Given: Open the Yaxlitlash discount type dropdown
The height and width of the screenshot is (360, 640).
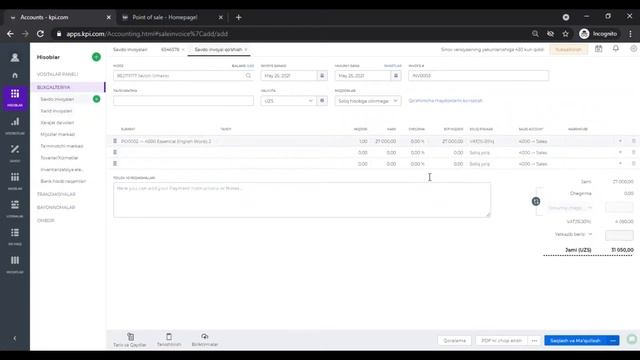Looking at the screenshot, I should click(570, 208).
